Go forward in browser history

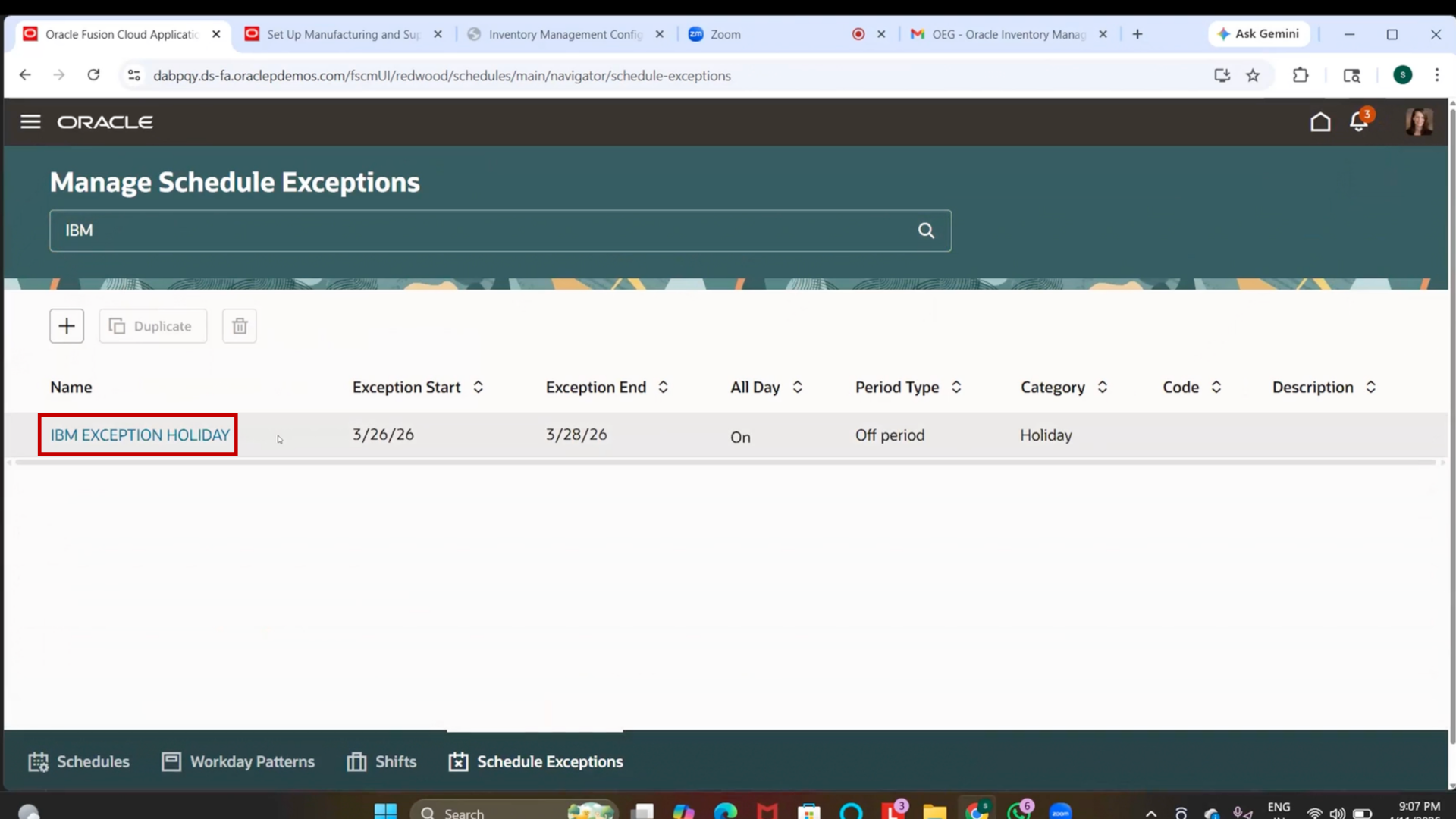(59, 75)
